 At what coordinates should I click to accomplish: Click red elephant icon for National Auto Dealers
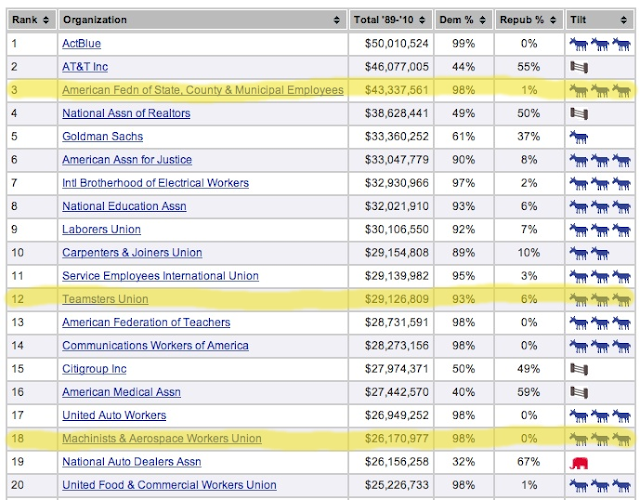pos(579,462)
